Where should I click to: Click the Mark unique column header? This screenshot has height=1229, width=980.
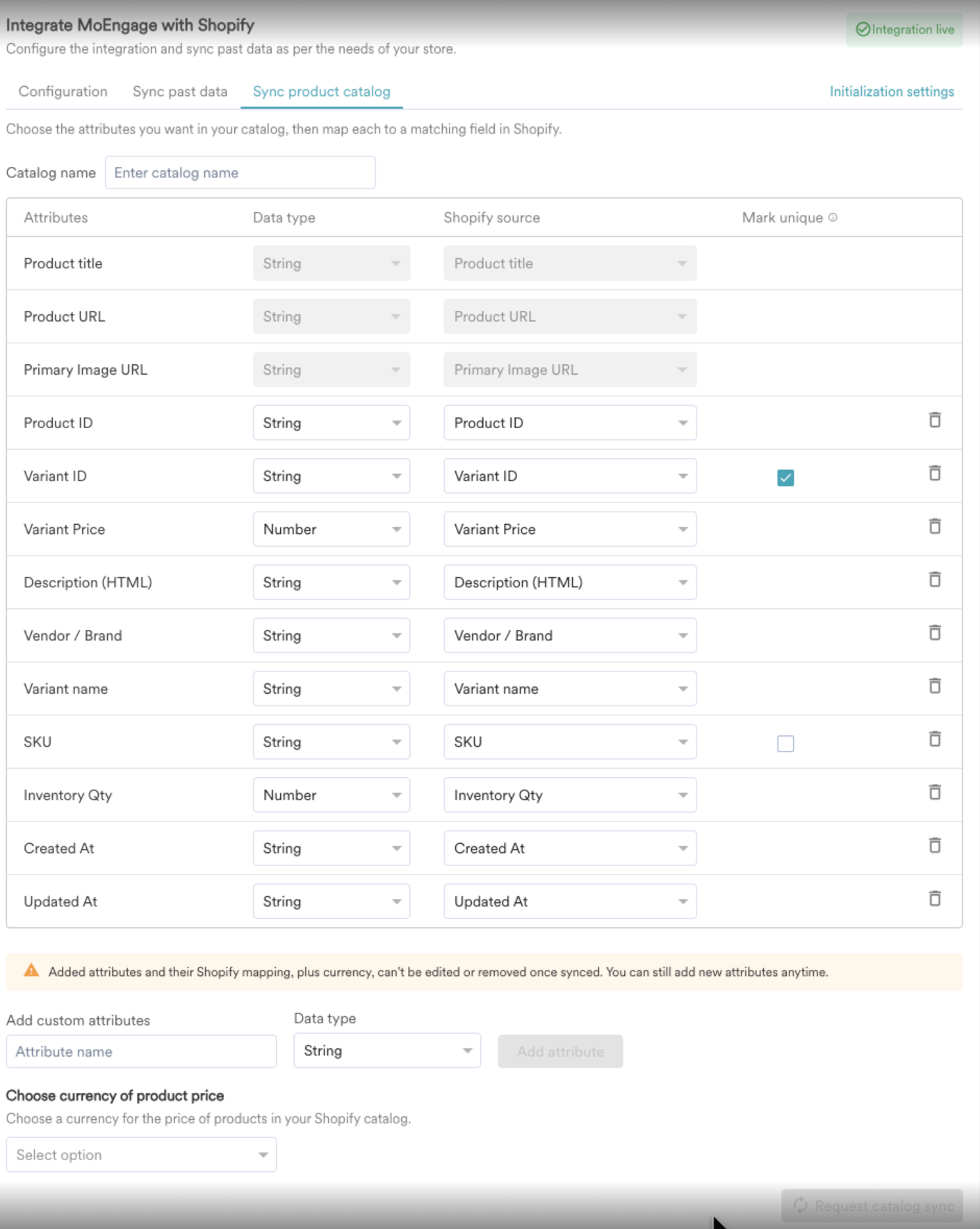pyautogui.click(x=783, y=218)
